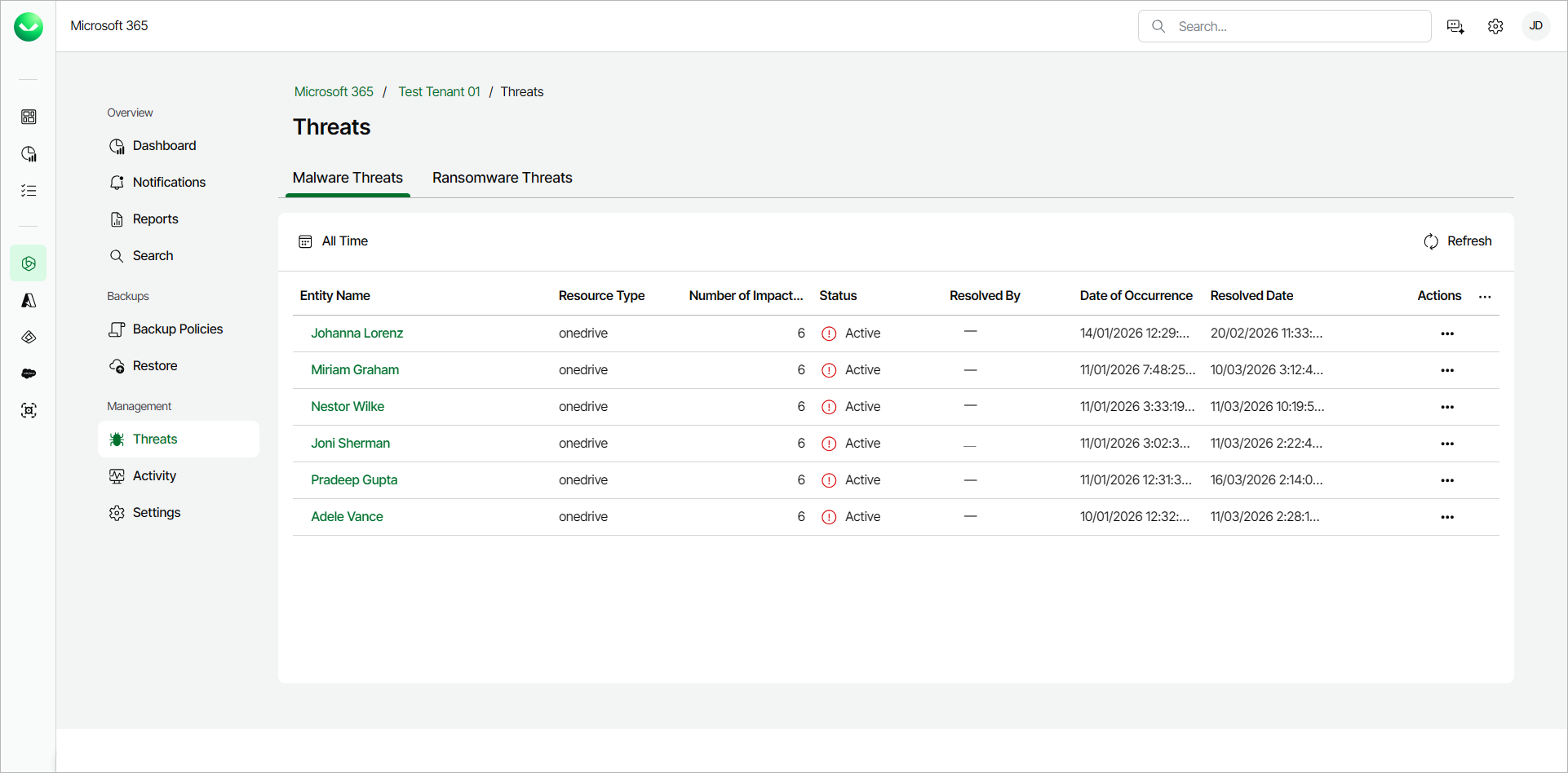Open the JD user avatar menu
Viewport: 1568px width, 773px height.
click(x=1536, y=26)
